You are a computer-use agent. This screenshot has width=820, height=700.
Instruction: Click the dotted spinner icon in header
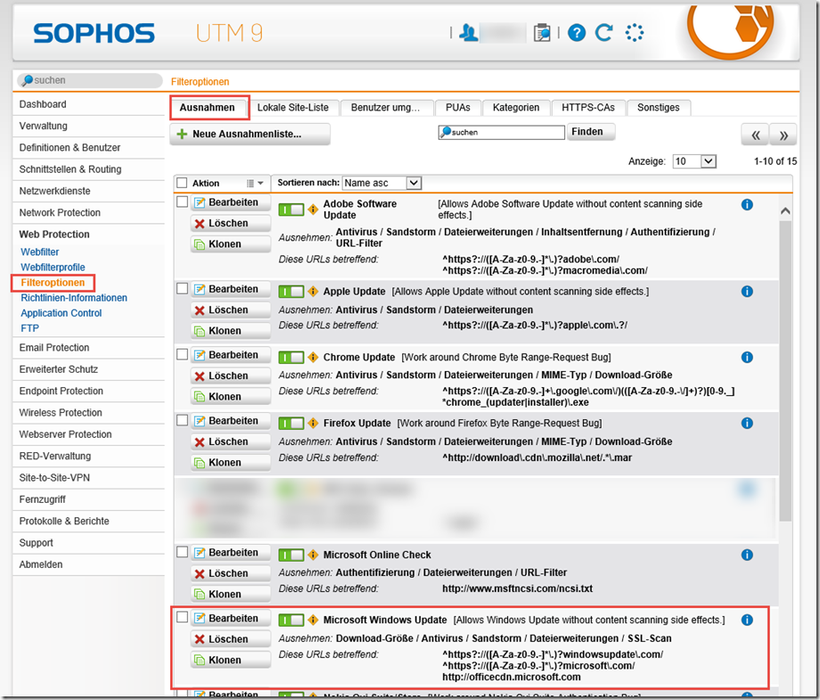tap(634, 33)
